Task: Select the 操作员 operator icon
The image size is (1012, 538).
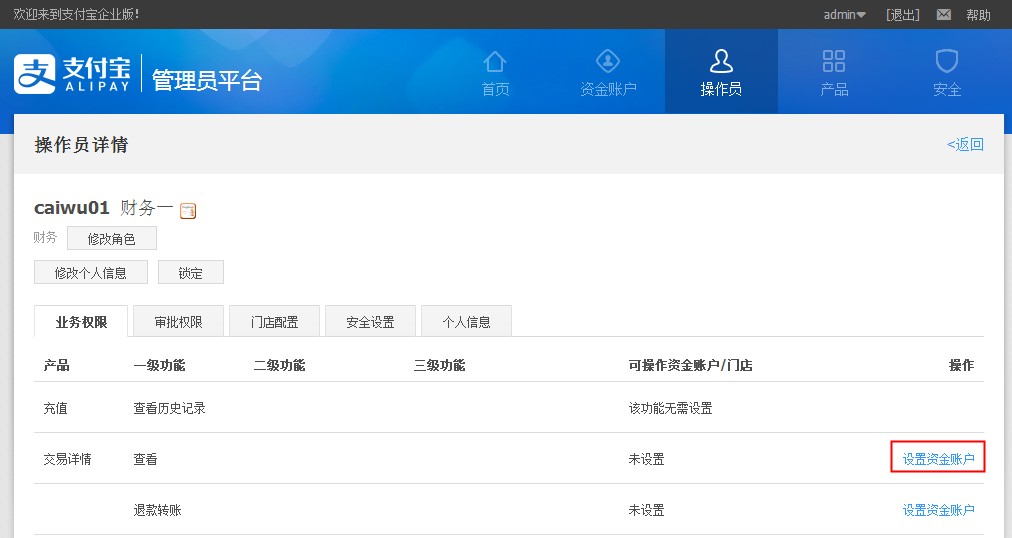Action: pos(721,62)
